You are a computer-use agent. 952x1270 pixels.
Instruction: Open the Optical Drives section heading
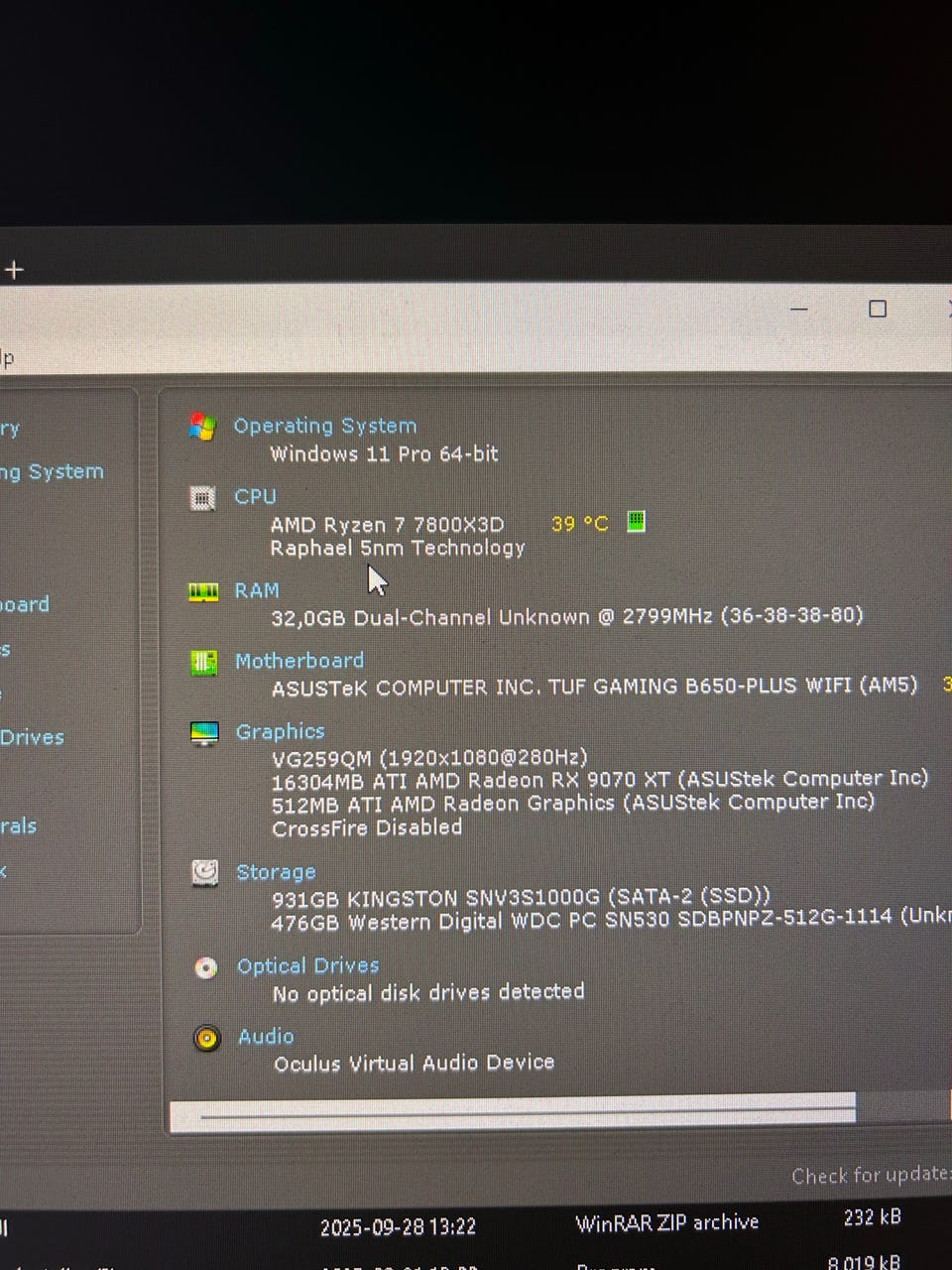point(308,965)
